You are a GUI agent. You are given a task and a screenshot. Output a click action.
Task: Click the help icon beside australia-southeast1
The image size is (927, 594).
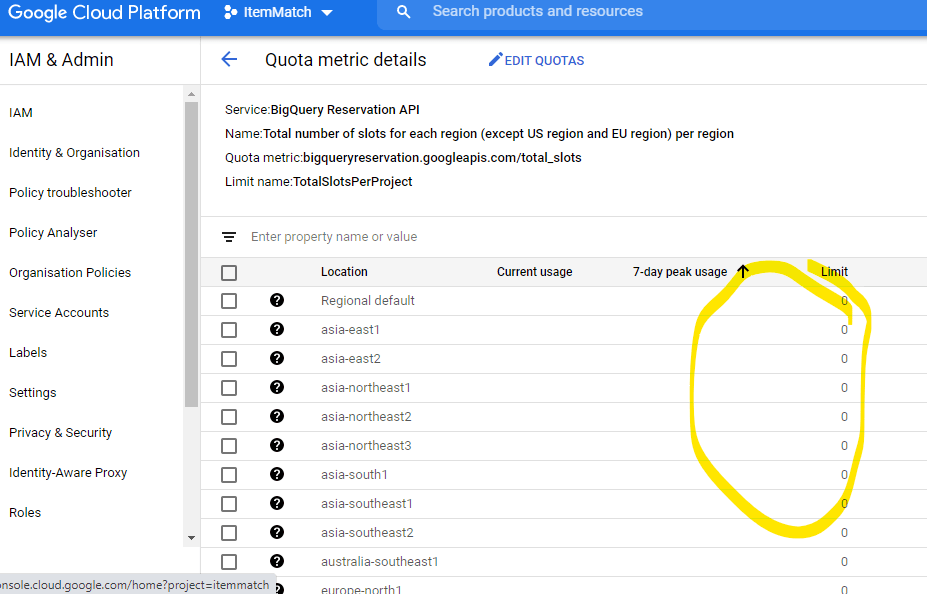277,561
